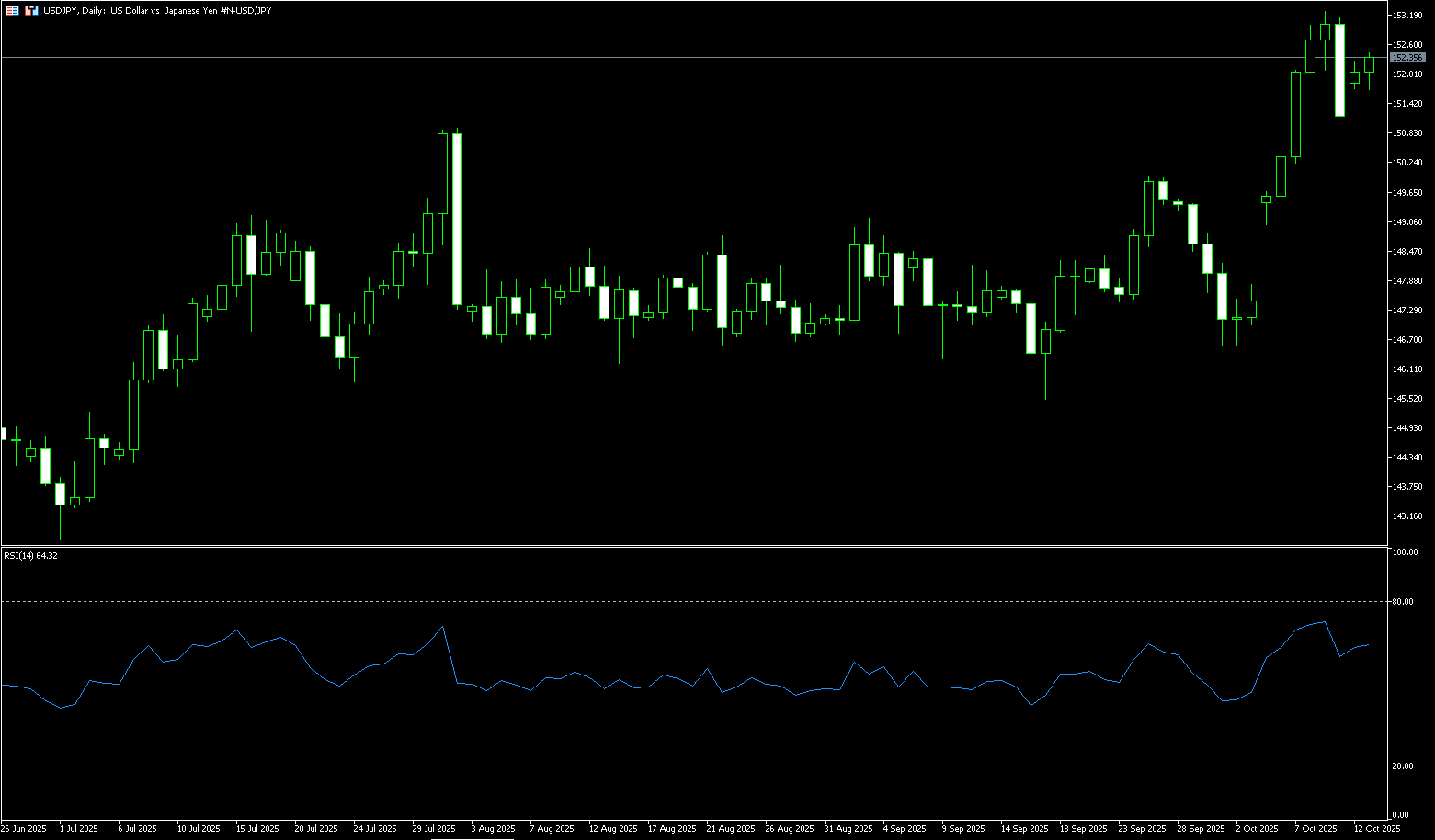
Task: Click the 7 Oct 2025 date label
Action: pyautogui.click(x=1315, y=829)
